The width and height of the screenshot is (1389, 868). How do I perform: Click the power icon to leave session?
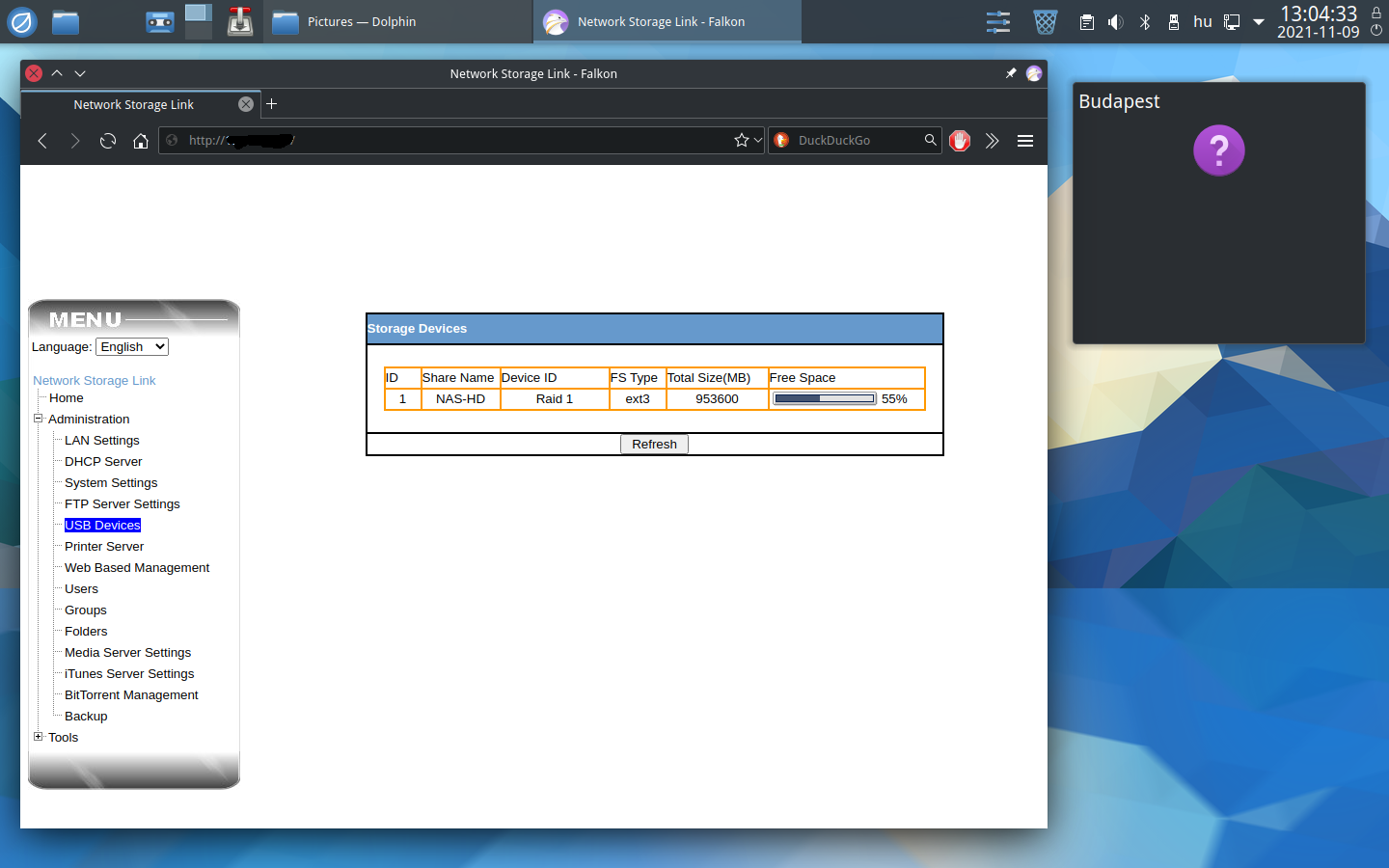click(1376, 31)
